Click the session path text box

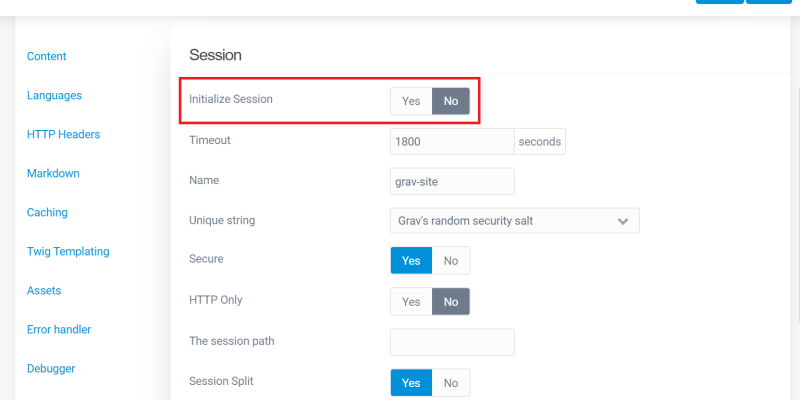[452, 342]
